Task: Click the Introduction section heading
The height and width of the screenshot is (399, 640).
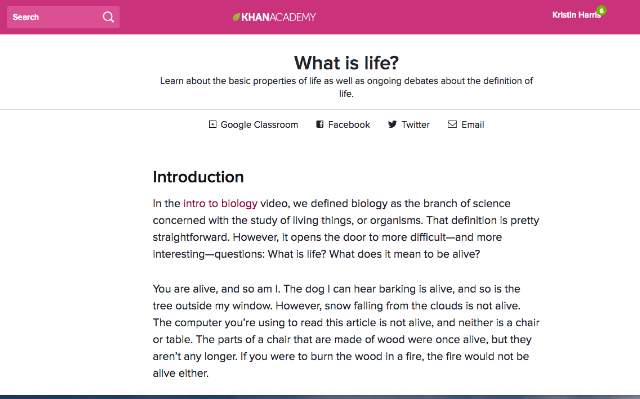Action: 198,177
